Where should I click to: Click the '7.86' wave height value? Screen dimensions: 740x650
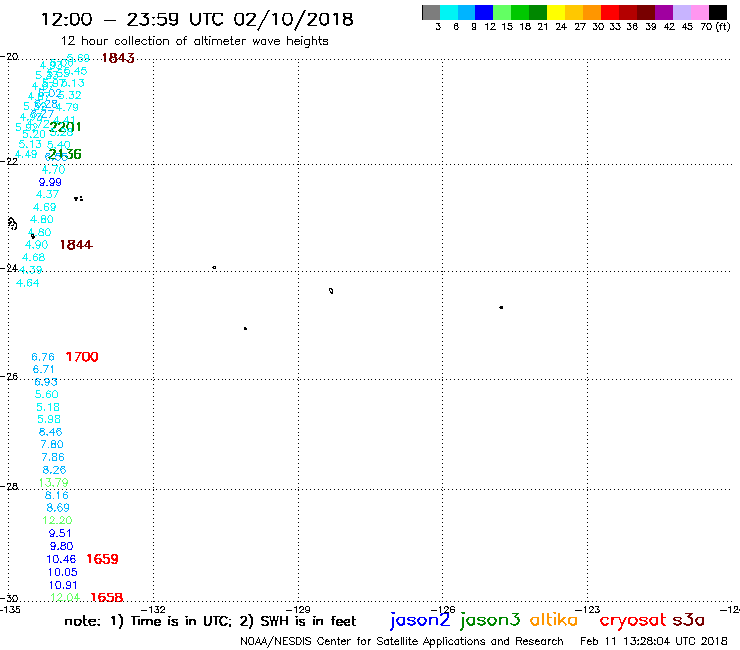pos(53,457)
